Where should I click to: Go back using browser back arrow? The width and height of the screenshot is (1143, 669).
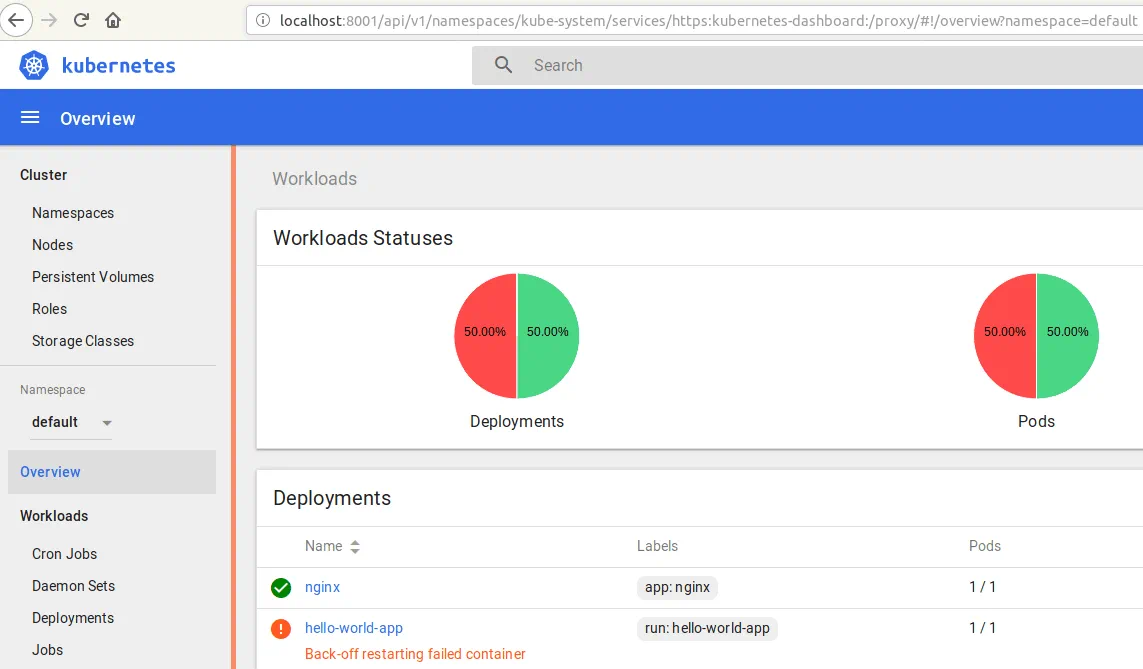17,20
